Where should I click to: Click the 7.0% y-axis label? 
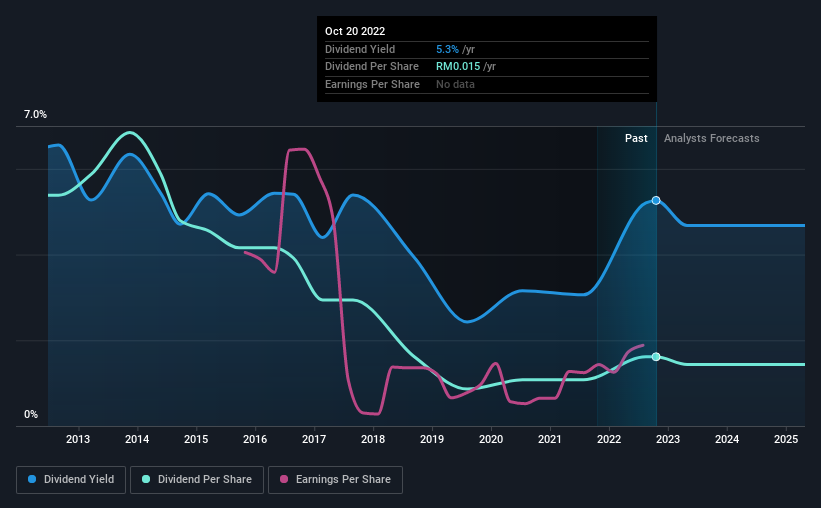(x=35, y=114)
